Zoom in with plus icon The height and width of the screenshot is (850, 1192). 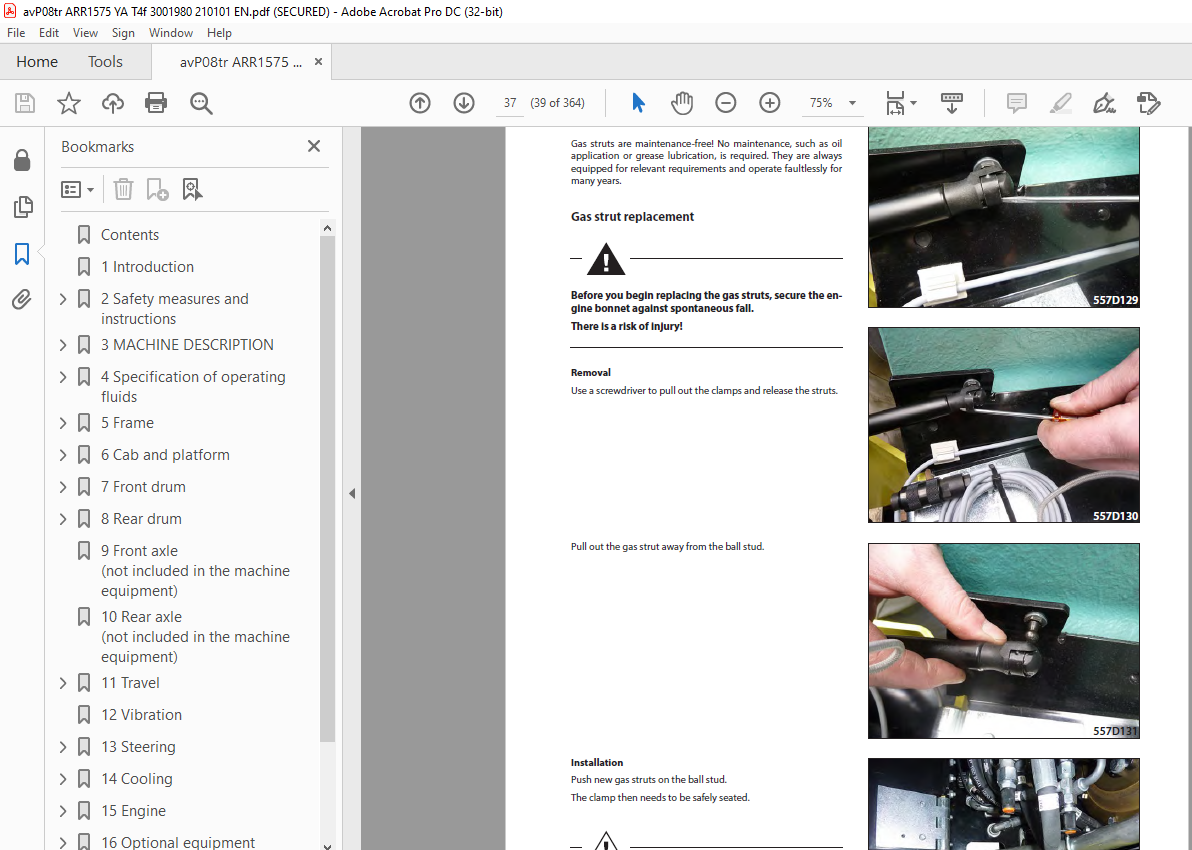pos(769,103)
